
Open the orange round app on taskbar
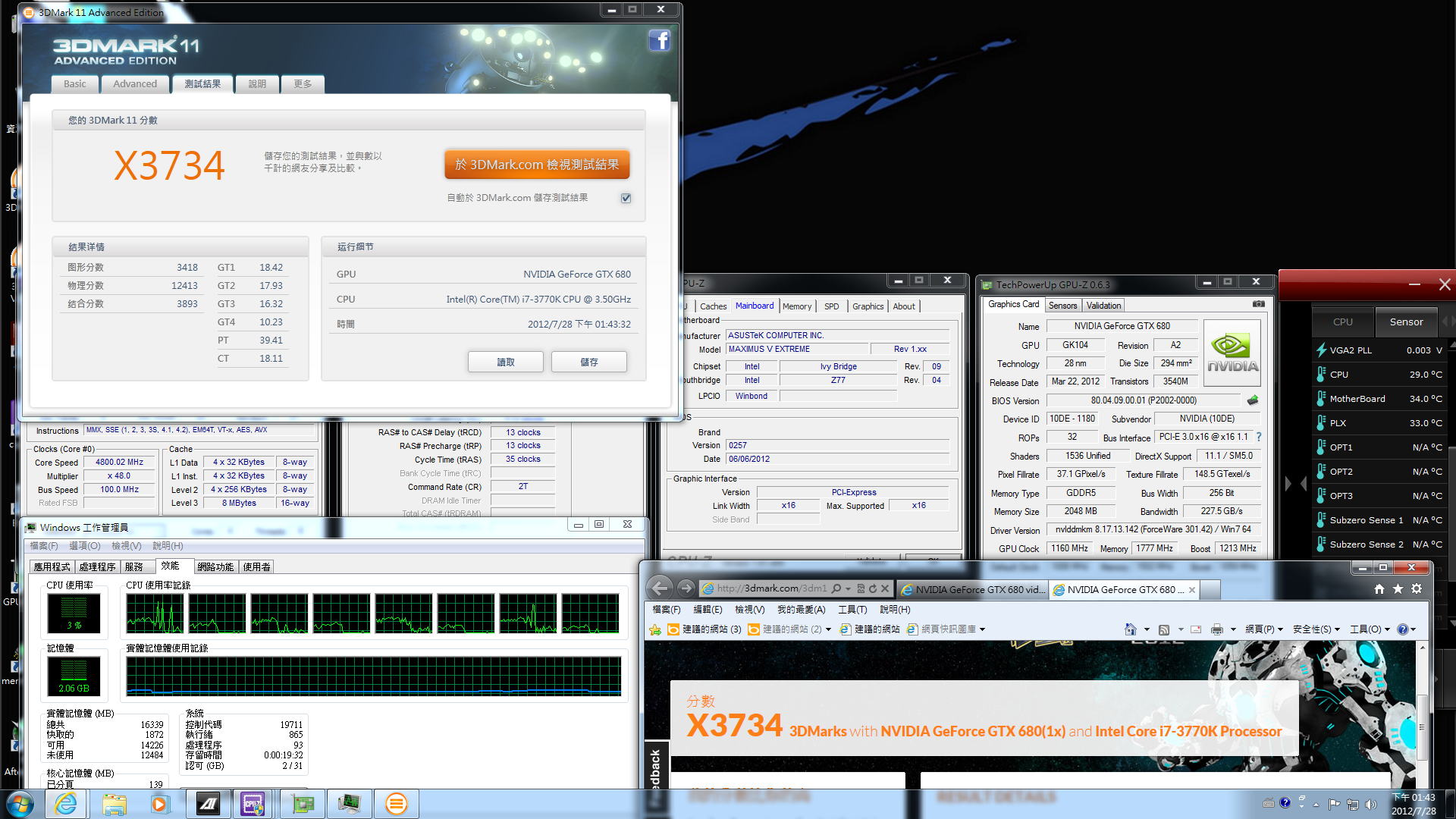(396, 804)
